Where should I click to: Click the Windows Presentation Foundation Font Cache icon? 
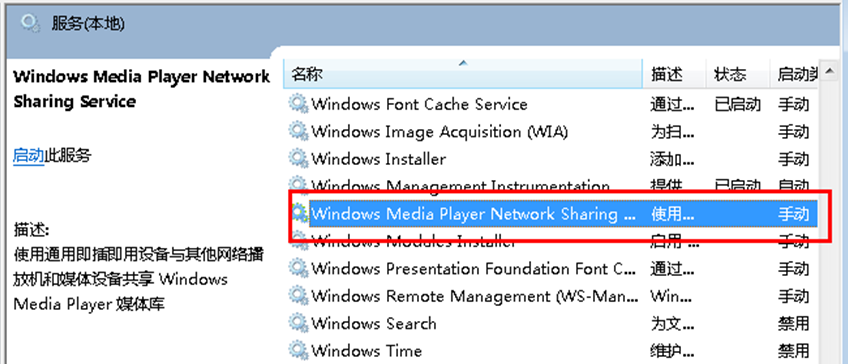[x=299, y=268]
